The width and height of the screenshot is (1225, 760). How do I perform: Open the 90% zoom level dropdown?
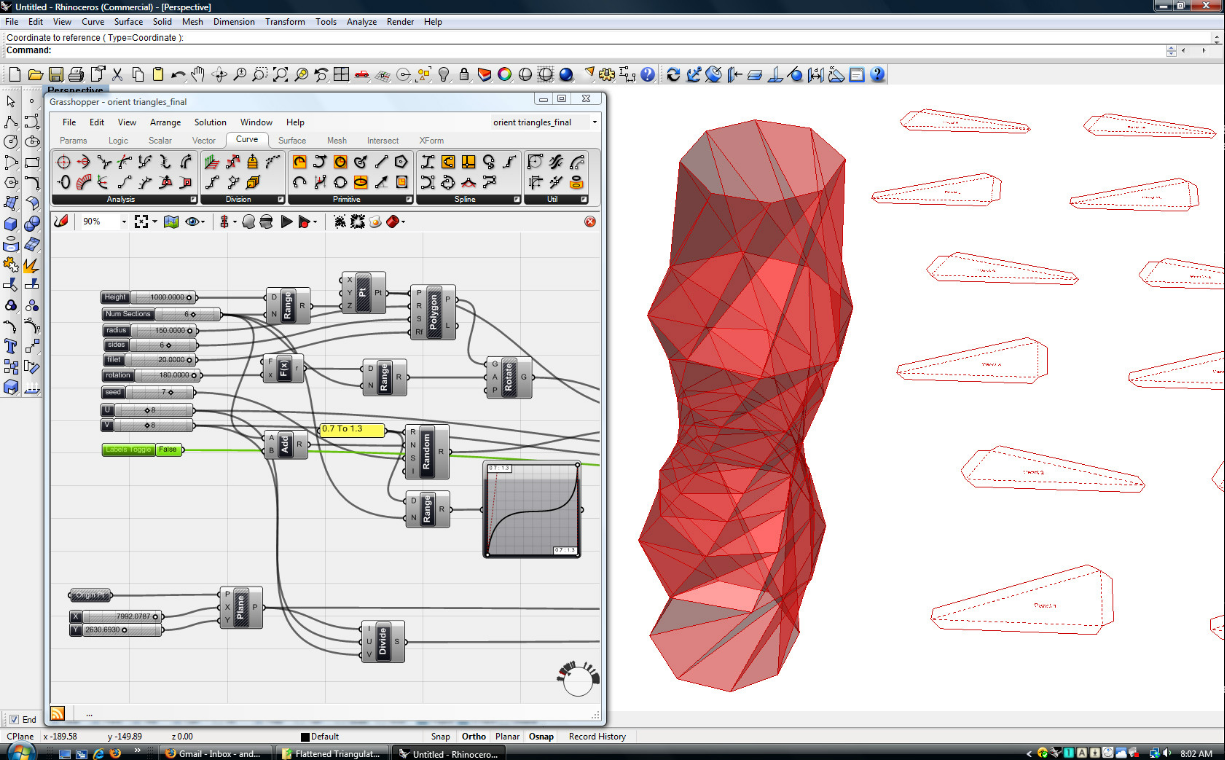click(x=123, y=222)
